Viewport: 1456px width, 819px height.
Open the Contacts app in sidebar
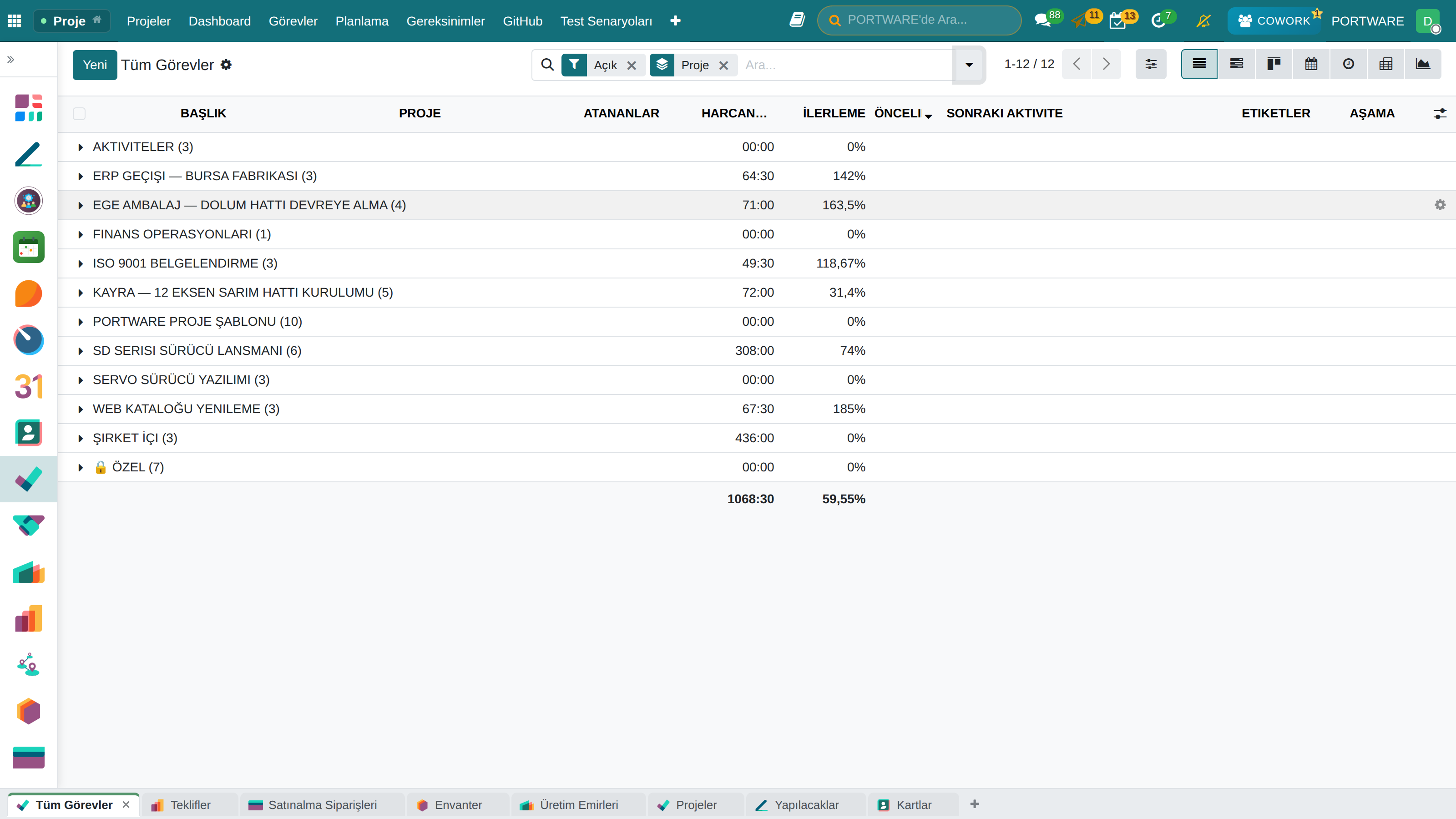28,433
